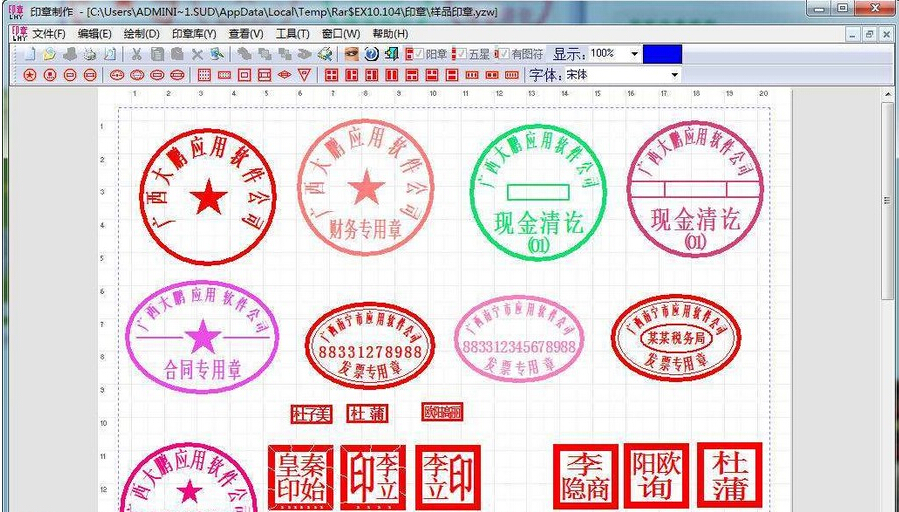Viewport: 899px width, 512px height.
Task: Click the open file toolbar icon
Action: [x=49, y=54]
